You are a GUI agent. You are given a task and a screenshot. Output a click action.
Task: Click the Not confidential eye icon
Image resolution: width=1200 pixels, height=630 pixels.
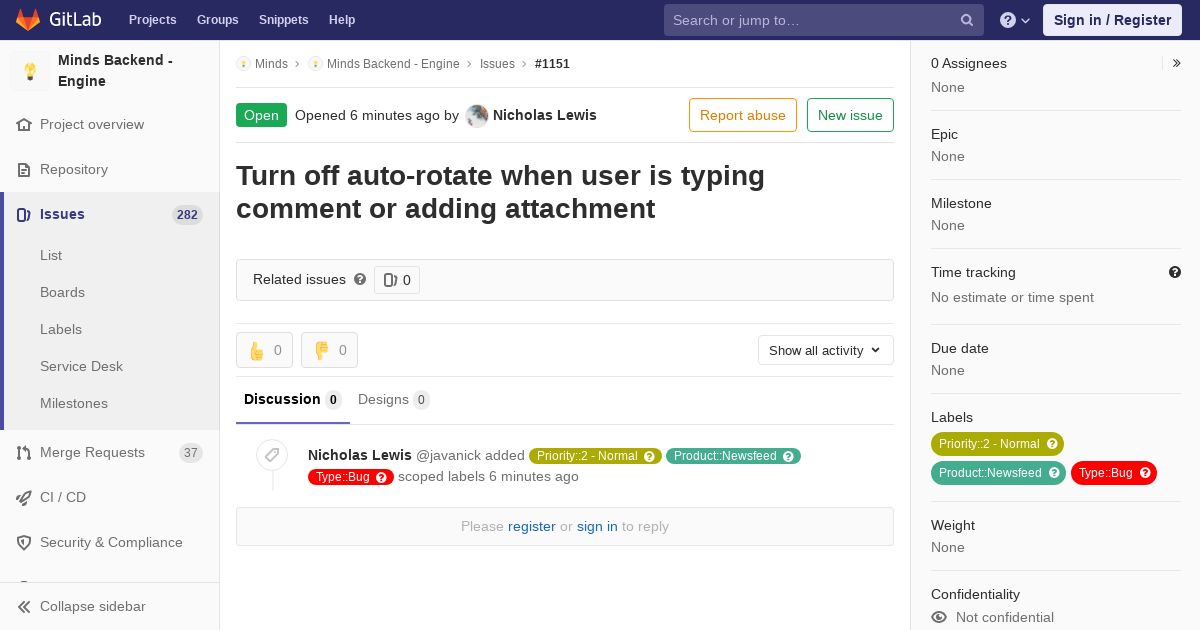tap(939, 618)
